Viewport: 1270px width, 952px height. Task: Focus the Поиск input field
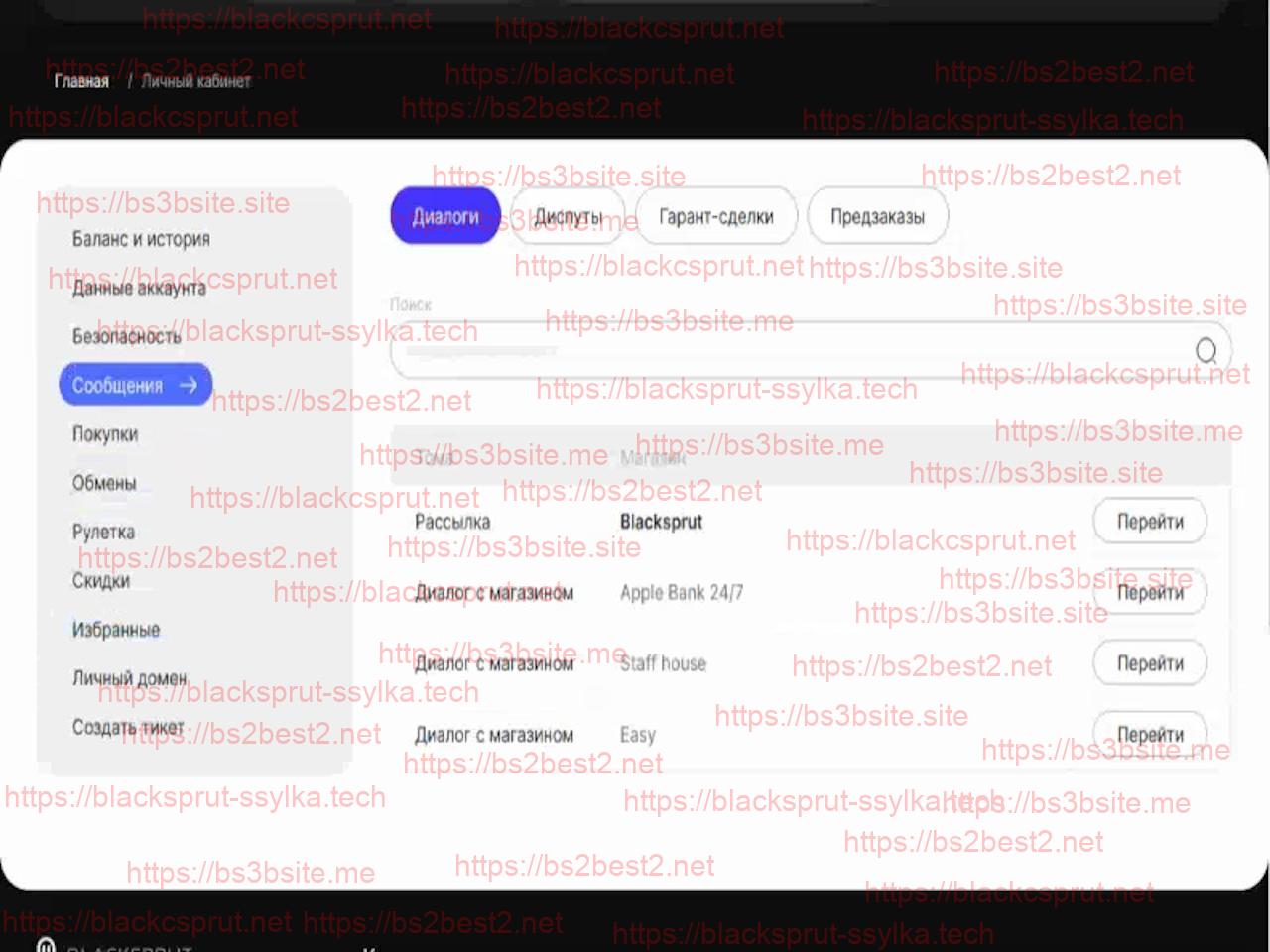(811, 350)
